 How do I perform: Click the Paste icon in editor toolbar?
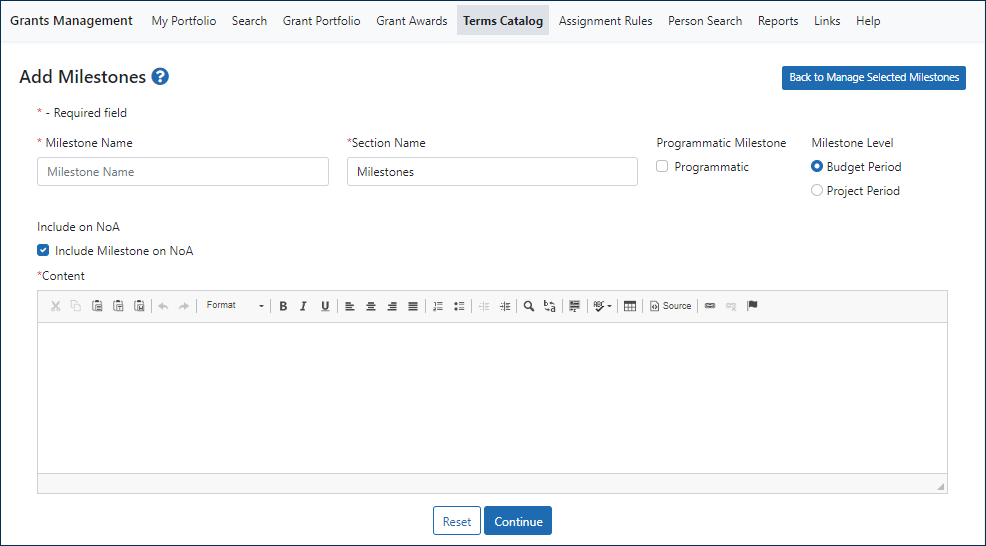[x=97, y=306]
